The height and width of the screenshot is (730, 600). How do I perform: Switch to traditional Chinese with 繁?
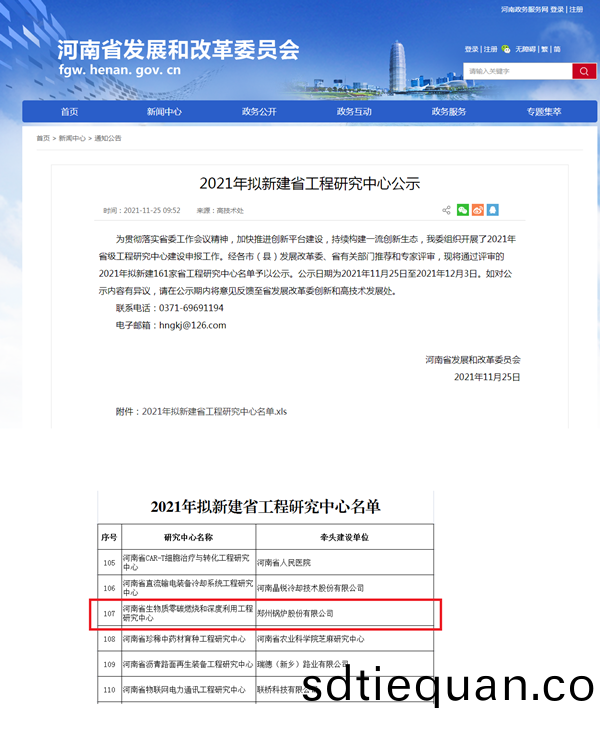pyautogui.click(x=544, y=49)
